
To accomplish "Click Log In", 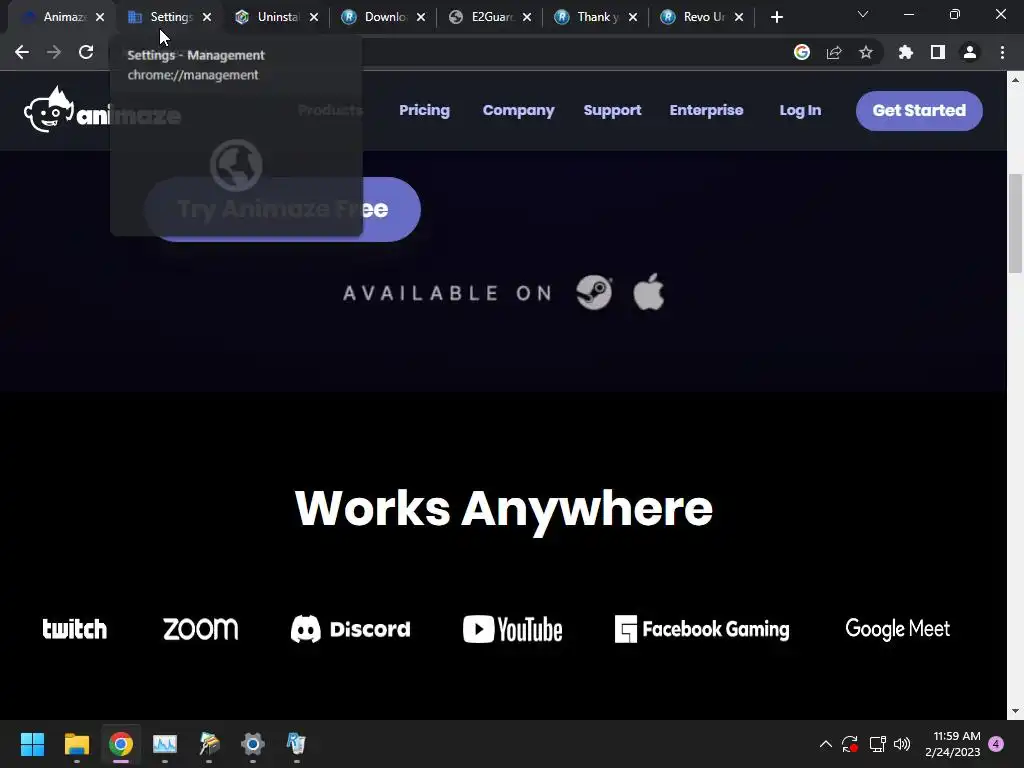I will (x=800, y=110).
